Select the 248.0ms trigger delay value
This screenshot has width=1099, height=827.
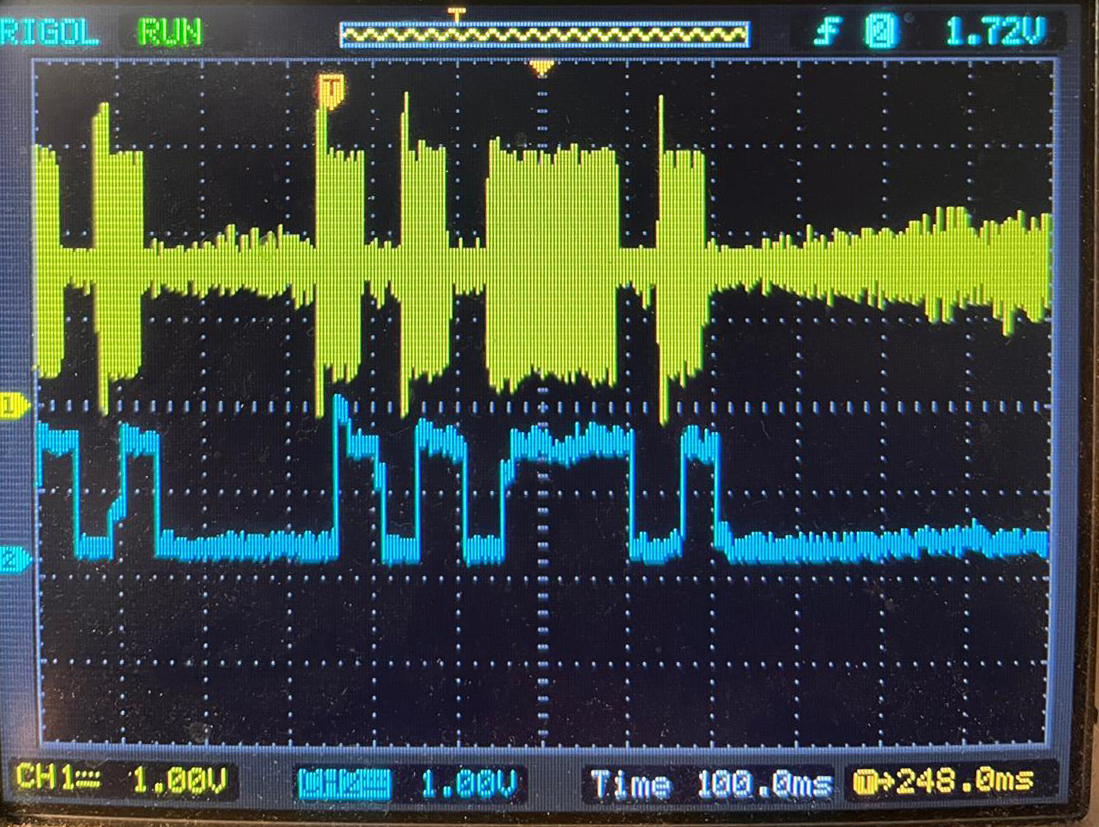point(963,781)
